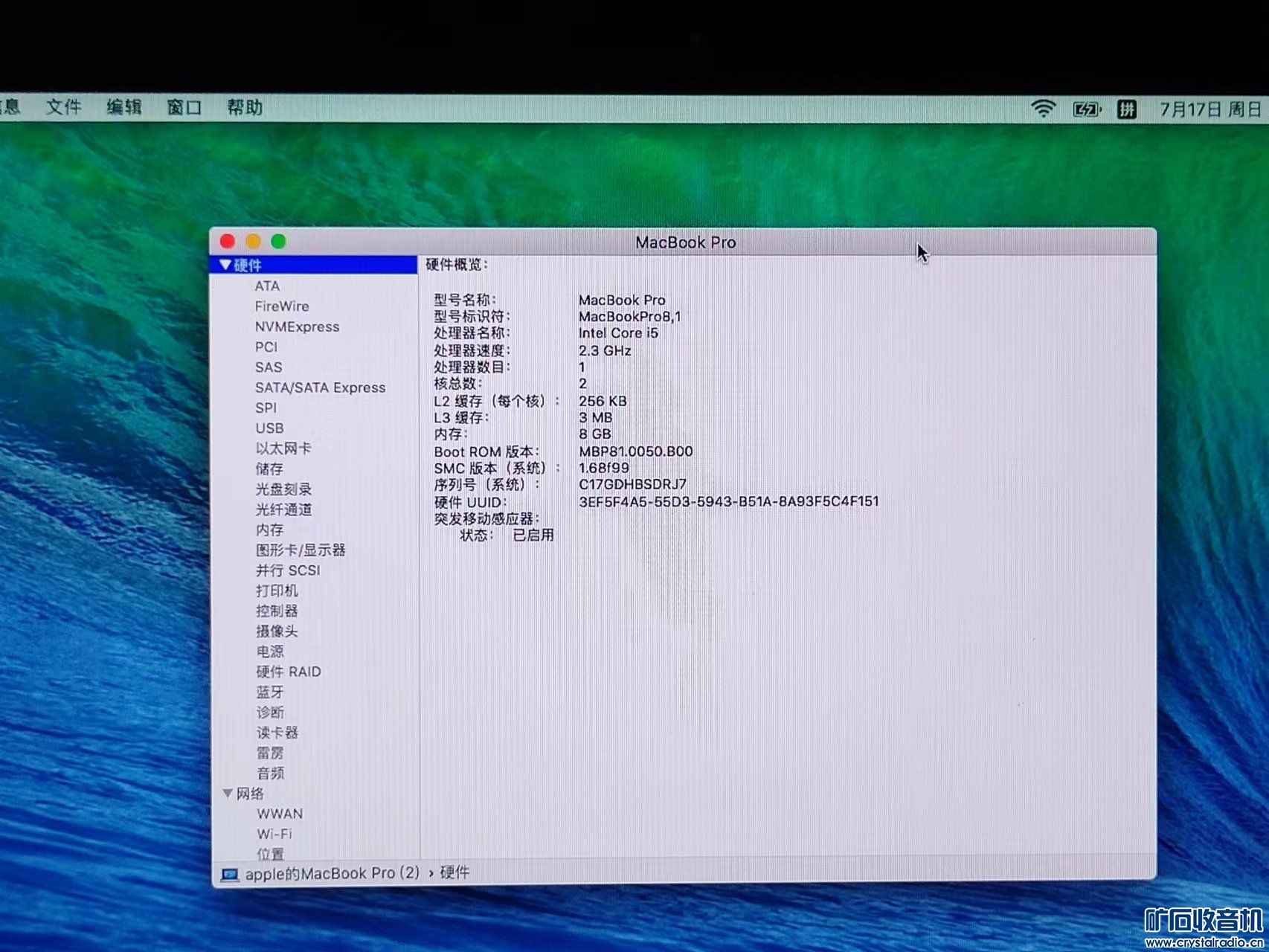Select SAS in the sidebar
The width and height of the screenshot is (1269, 952).
[268, 367]
